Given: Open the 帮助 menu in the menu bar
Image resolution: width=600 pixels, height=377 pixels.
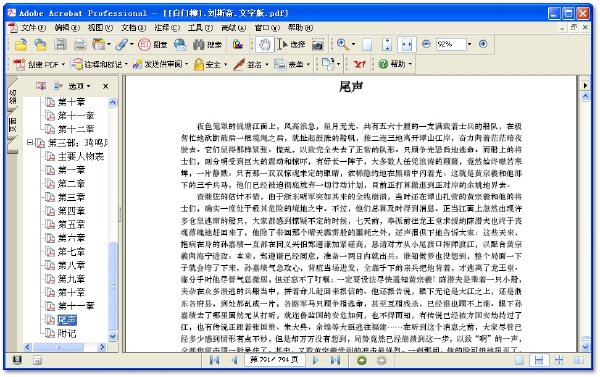Looking at the screenshot, I should [300, 28].
